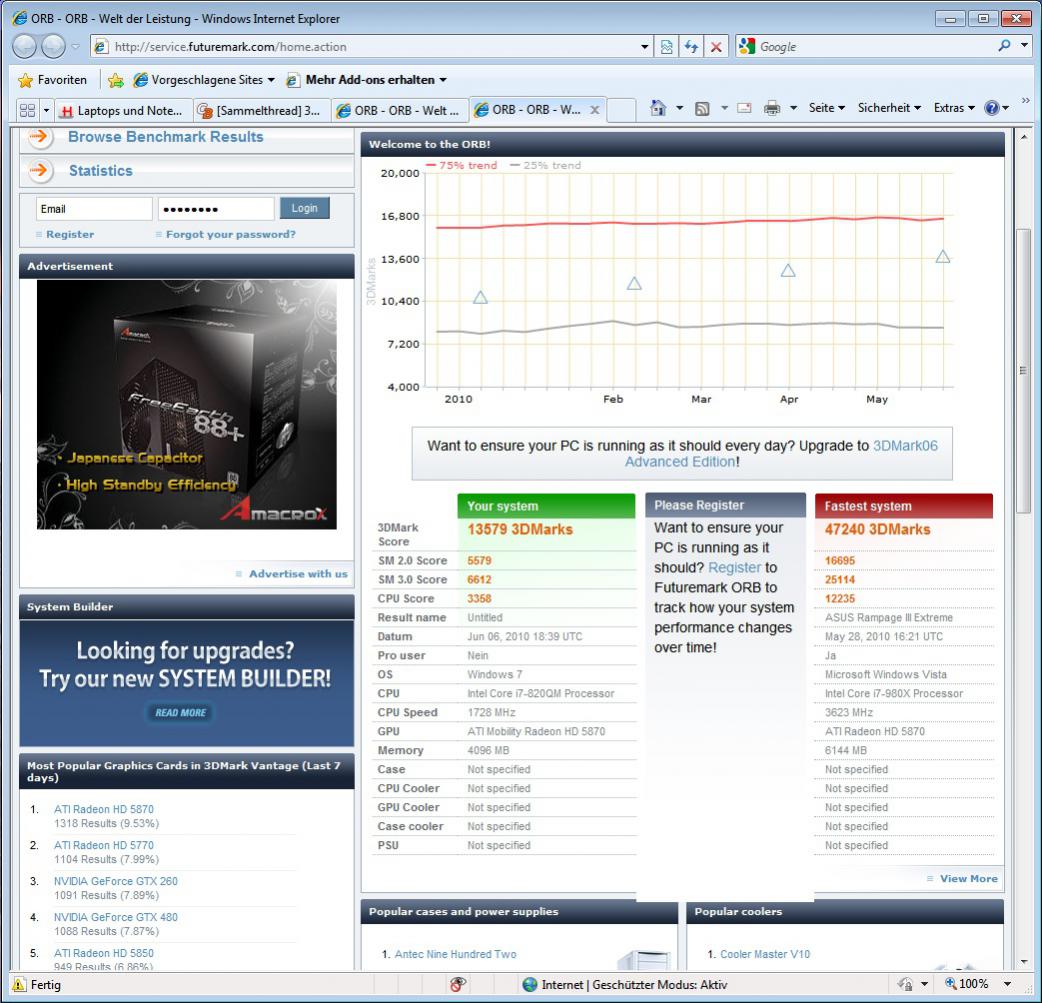Open Quick Tabs grid icon
Image resolution: width=1042 pixels, height=1003 pixels.
point(27,110)
